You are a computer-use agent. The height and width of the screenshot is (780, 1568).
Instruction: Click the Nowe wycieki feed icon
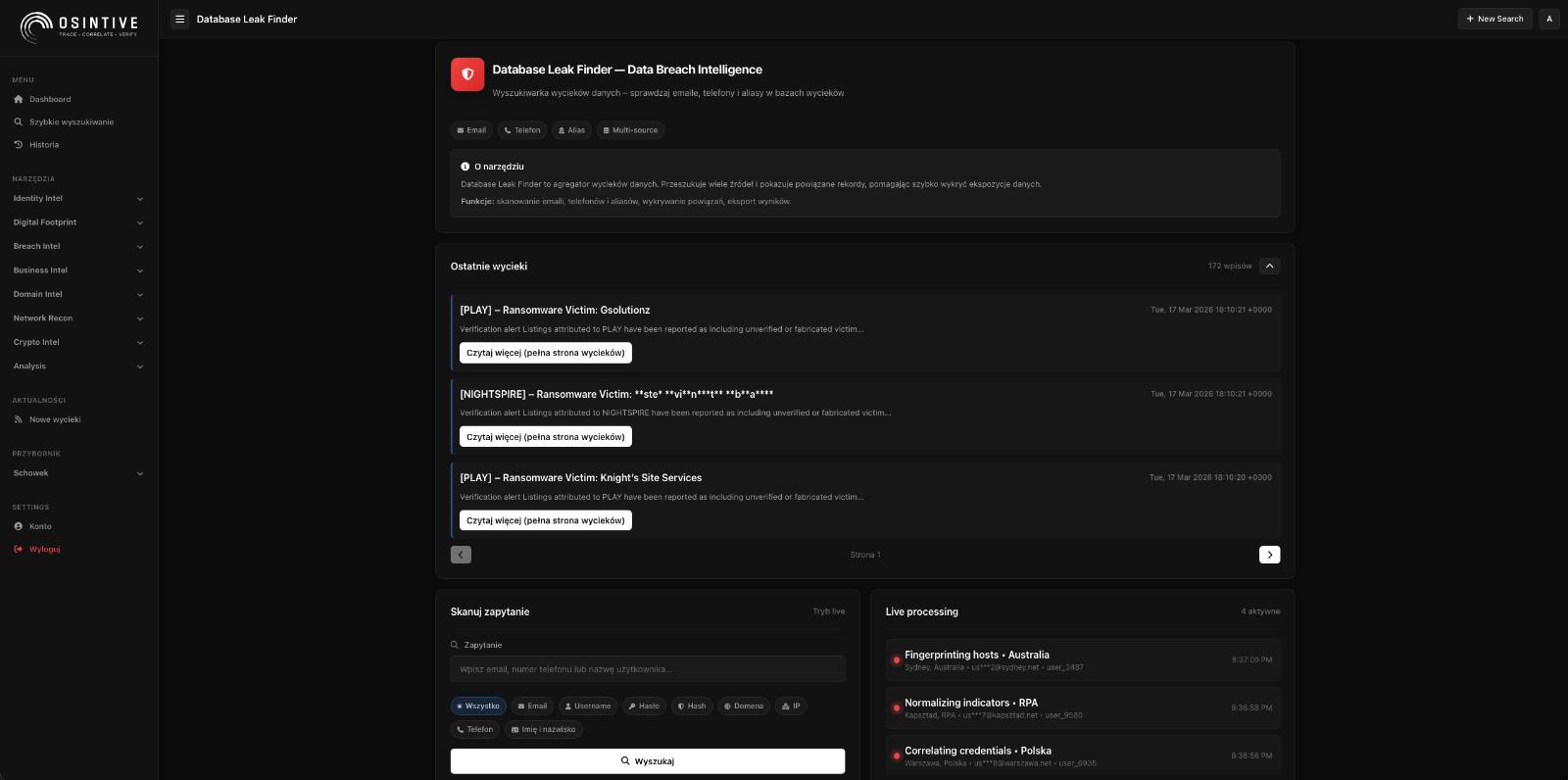(x=18, y=419)
